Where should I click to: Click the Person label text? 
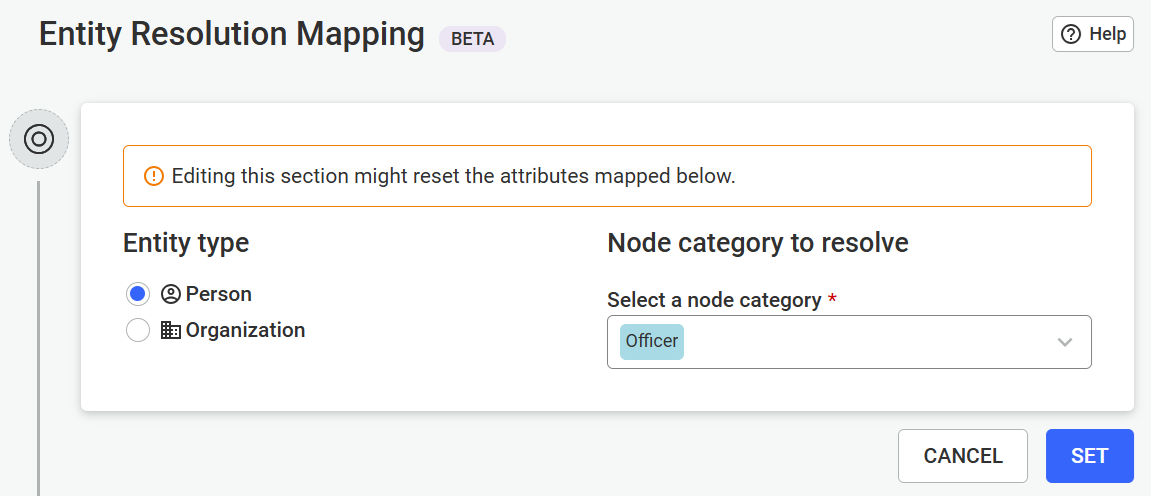(x=218, y=294)
